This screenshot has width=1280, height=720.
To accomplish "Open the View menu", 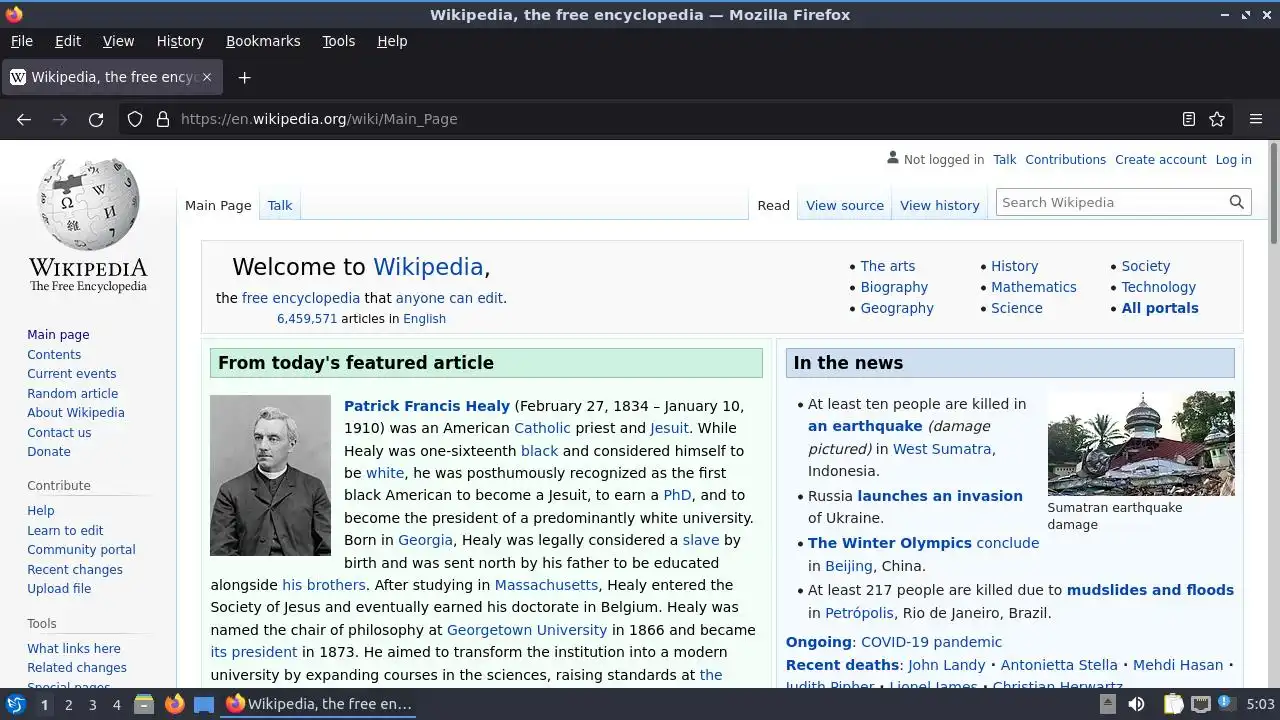I will click(x=118, y=41).
